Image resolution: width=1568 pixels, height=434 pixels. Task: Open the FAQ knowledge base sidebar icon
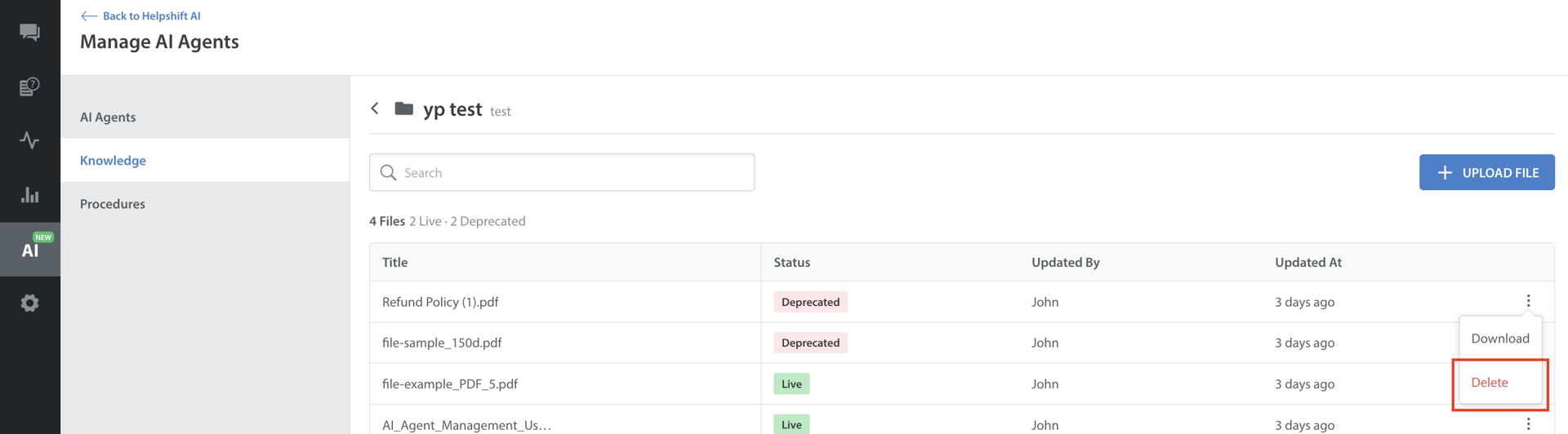[x=29, y=86]
